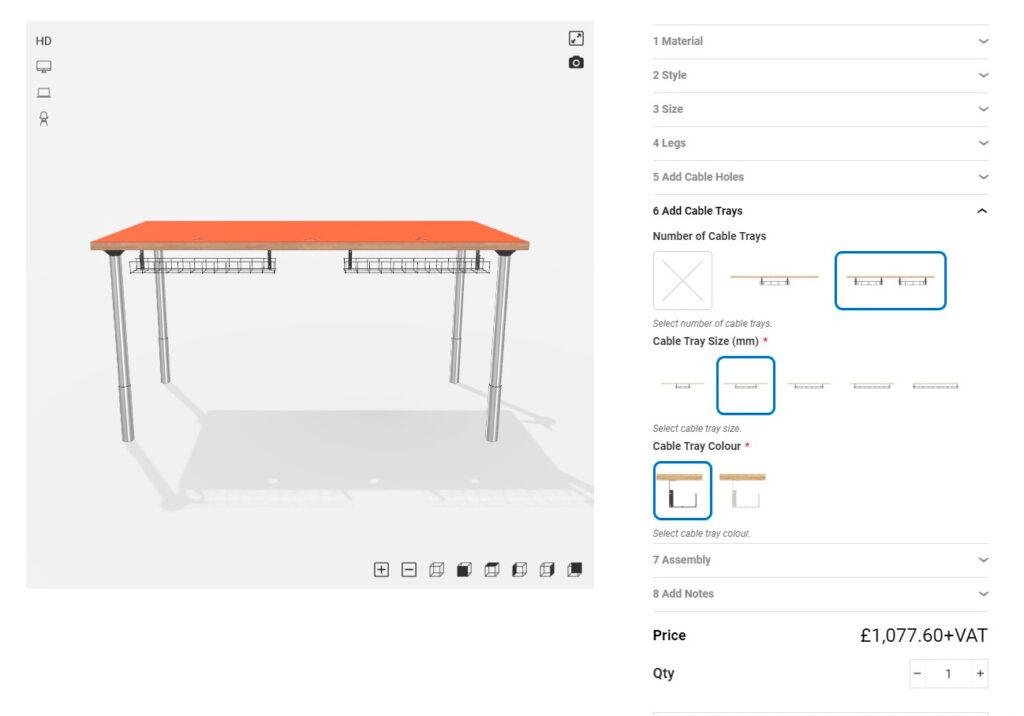Image resolution: width=1024 pixels, height=716 pixels.
Task: Select the wireframe perspective cube view
Action: pos(437,570)
